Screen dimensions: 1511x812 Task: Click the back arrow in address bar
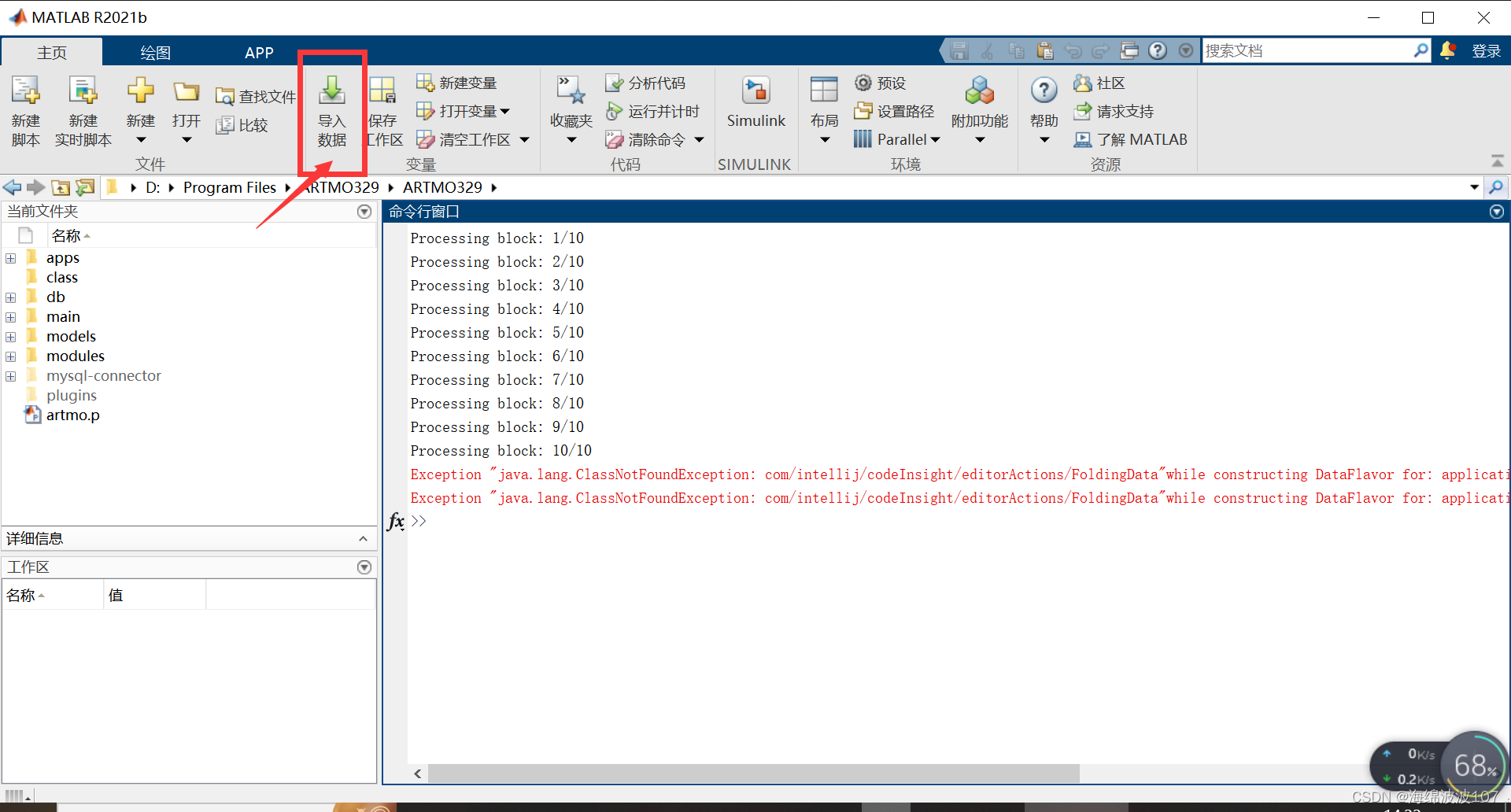tap(13, 187)
